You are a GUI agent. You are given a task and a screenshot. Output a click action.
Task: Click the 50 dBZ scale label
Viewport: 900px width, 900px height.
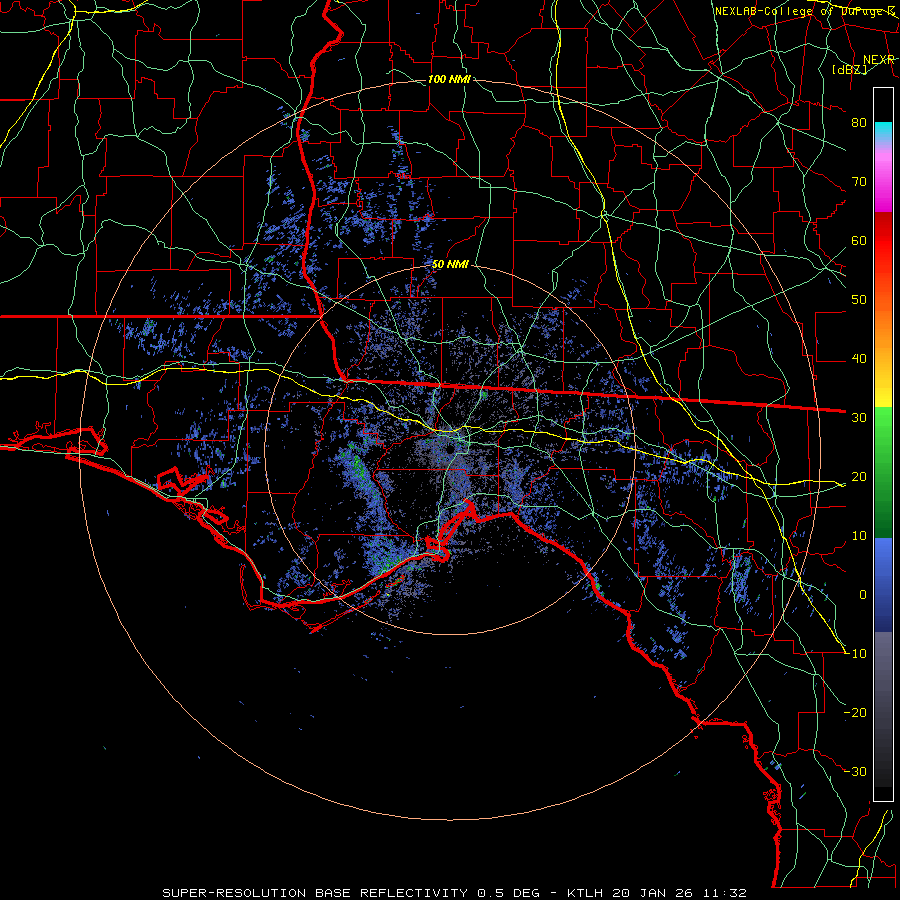coord(859,300)
